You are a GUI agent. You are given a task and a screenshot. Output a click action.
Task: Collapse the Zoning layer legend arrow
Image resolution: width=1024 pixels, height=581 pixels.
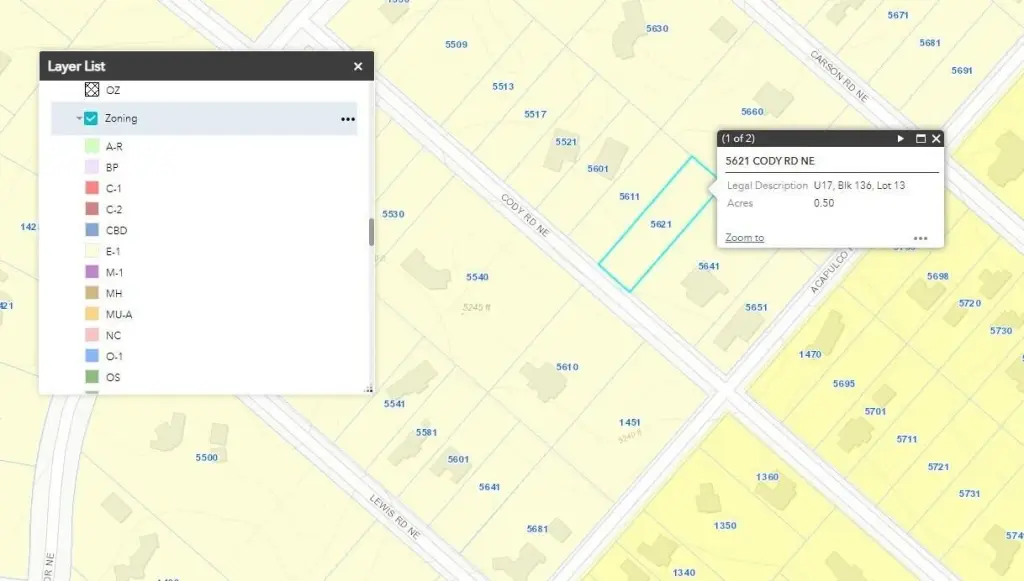click(78, 119)
